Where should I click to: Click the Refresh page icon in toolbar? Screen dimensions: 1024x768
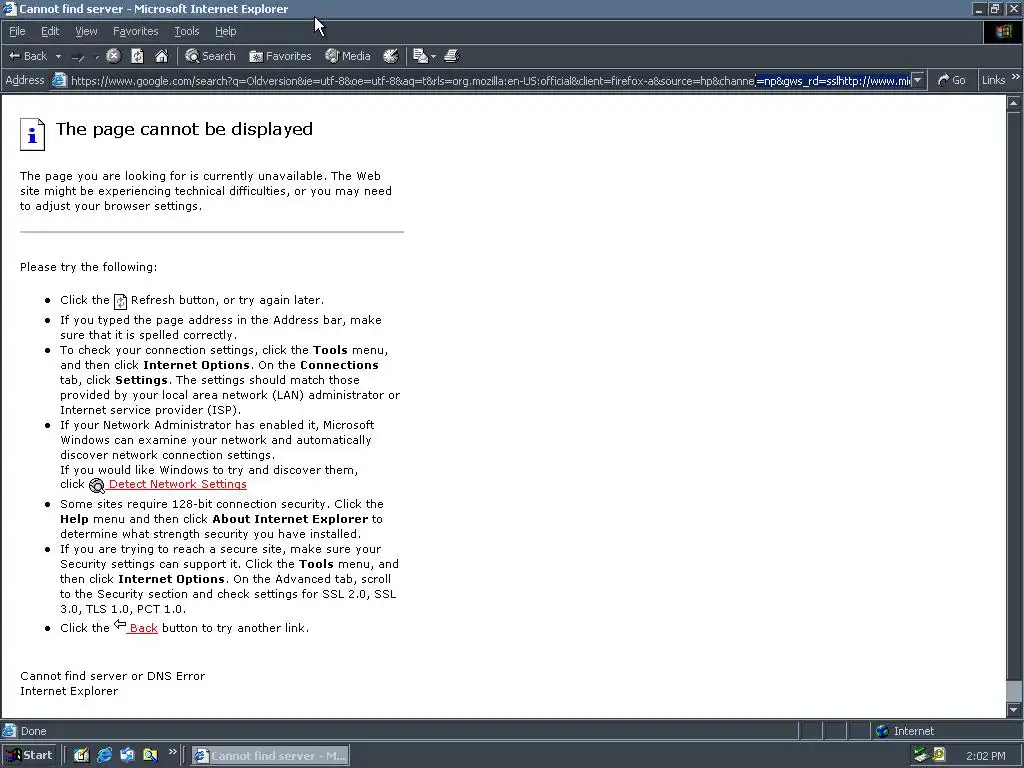point(137,56)
